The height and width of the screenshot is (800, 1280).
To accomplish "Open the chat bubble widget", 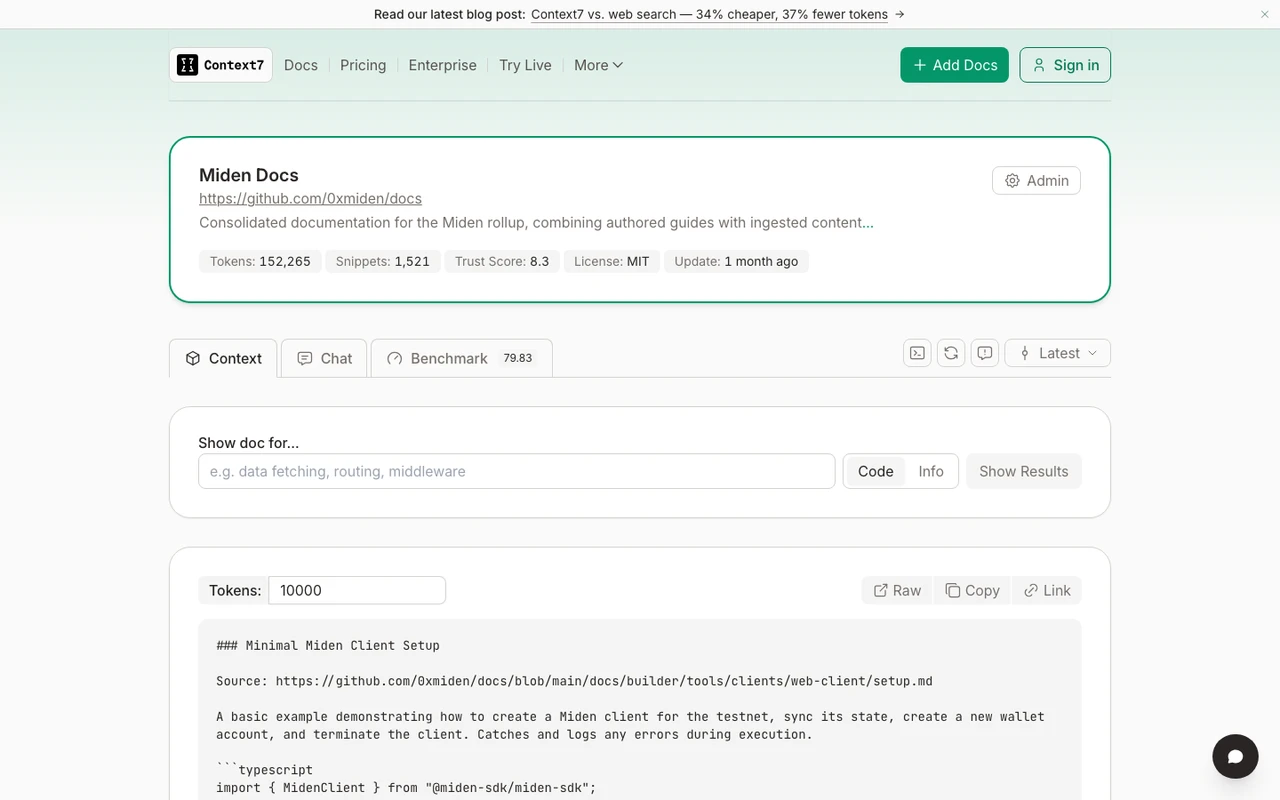I will [1235, 756].
